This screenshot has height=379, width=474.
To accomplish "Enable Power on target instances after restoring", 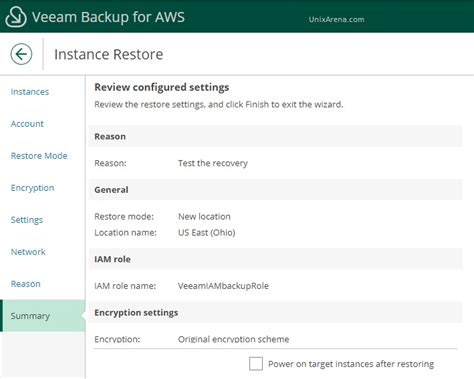I will pos(256,364).
